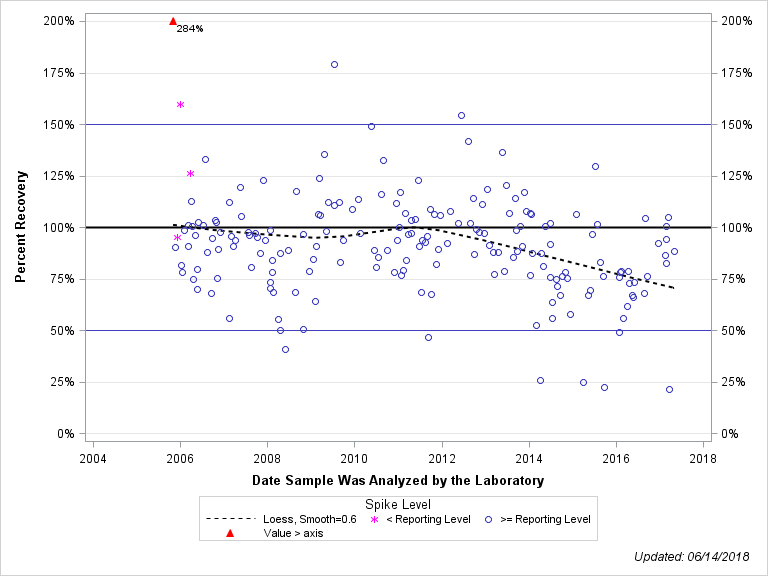Viewport: 768px width, 576px height.
Task: Click the left axis 175% label
Action: [x=59, y=73]
